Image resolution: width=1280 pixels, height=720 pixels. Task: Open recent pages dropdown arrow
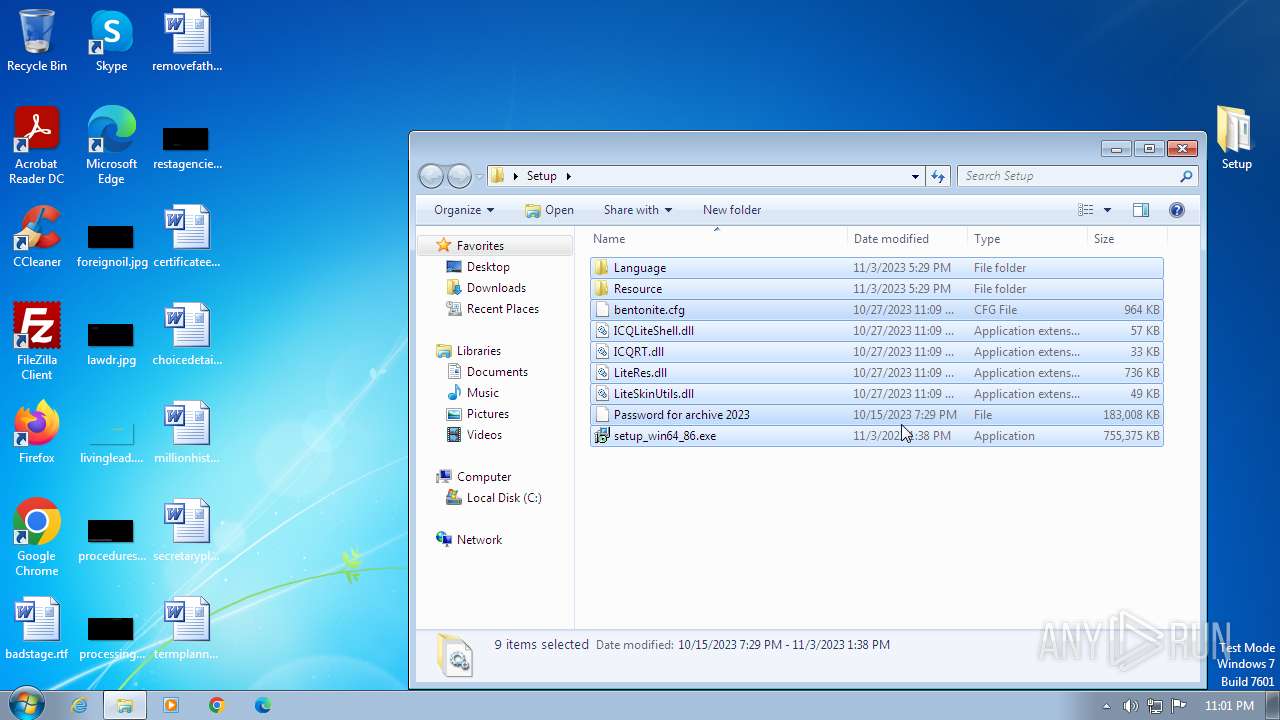pyautogui.click(x=480, y=176)
